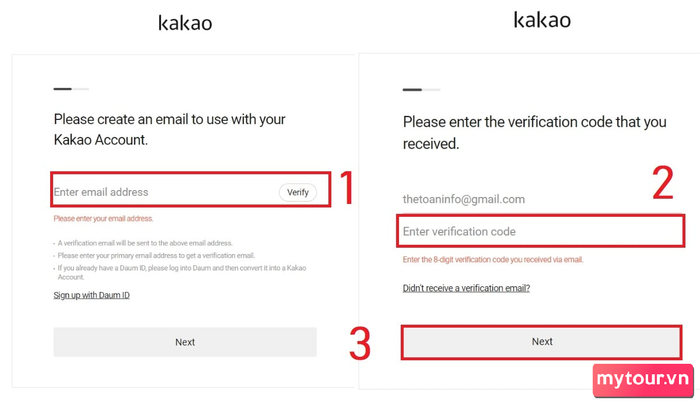Screen dimensions: 700x405
Task: Click the red annotation number 2
Action: (x=662, y=183)
